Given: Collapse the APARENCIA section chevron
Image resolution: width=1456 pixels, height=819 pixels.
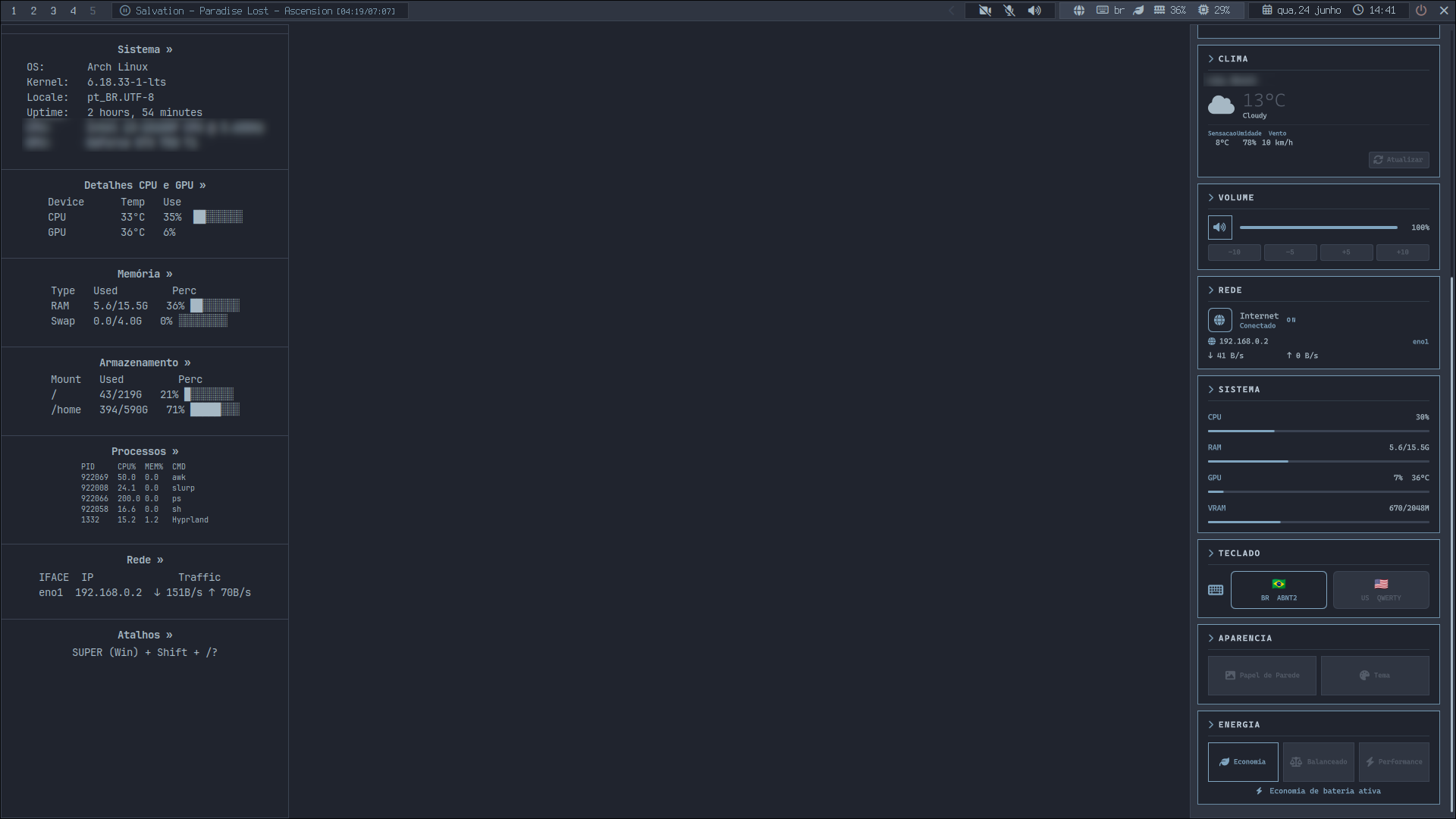Looking at the screenshot, I should pyautogui.click(x=1211, y=639).
